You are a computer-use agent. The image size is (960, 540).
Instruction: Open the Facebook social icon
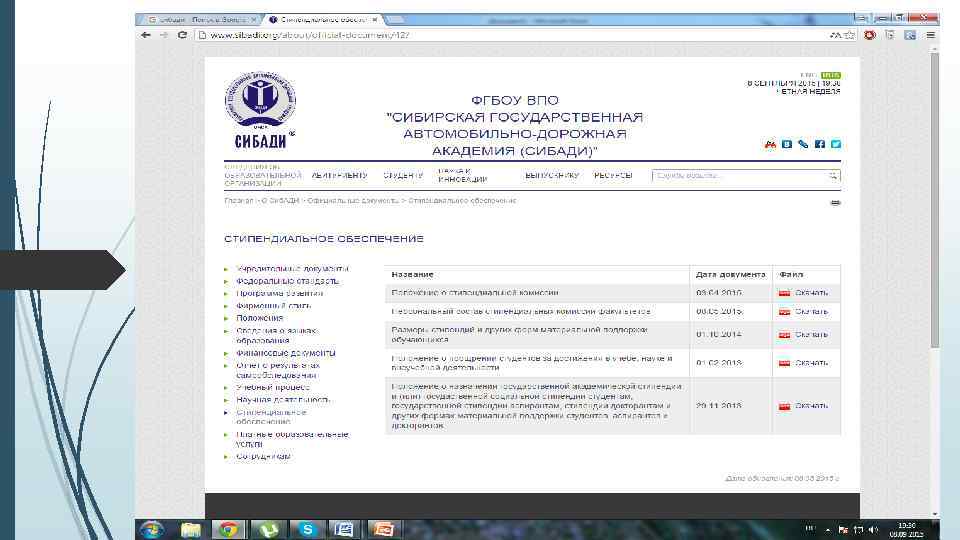click(x=820, y=144)
